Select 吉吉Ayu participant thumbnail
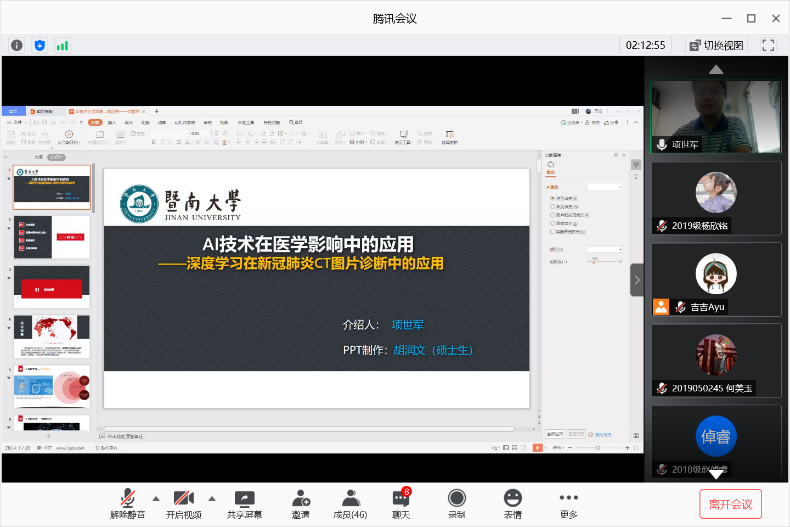Viewport: 790px width, 527px height. [716, 279]
